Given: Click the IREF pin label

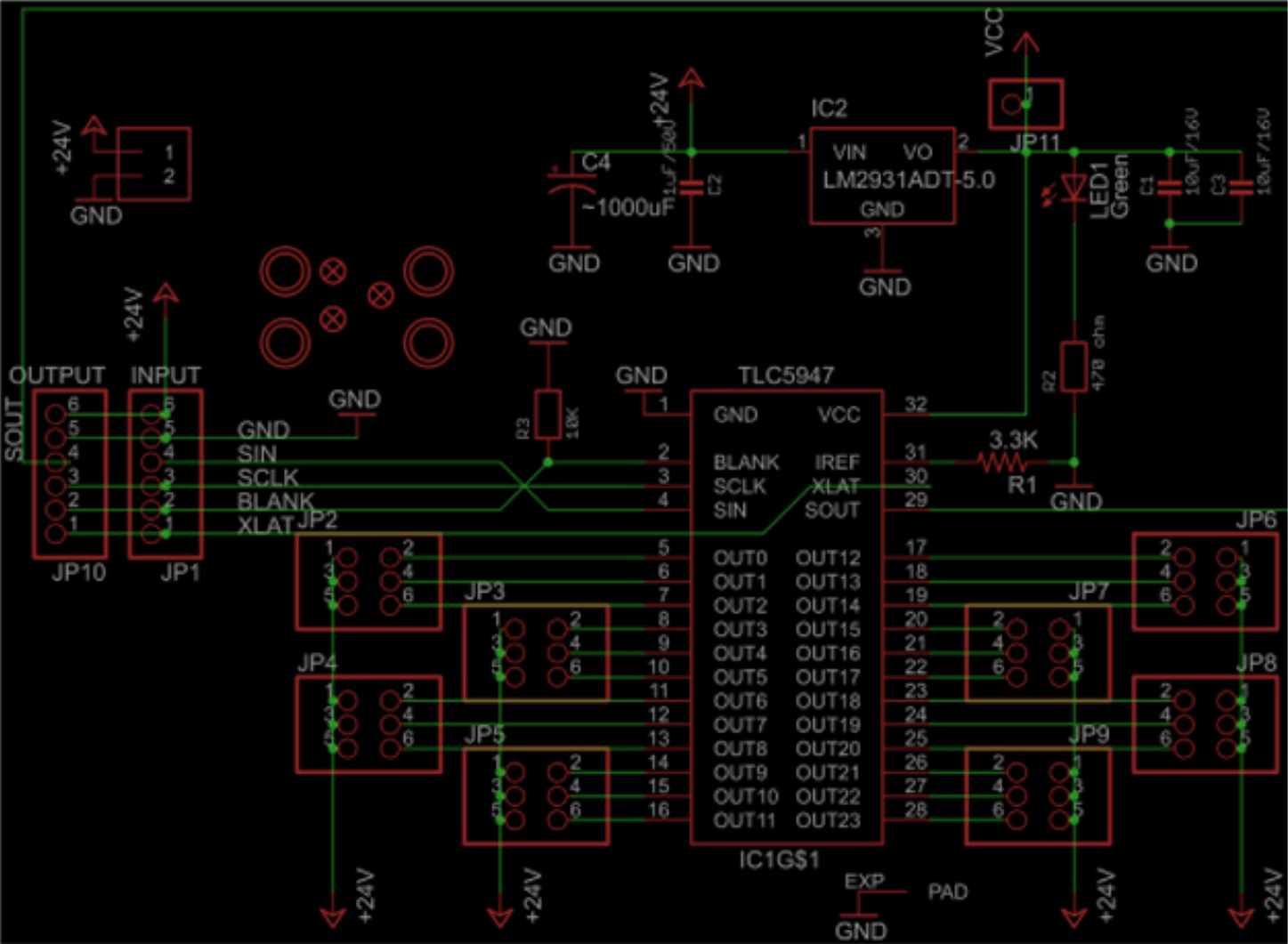Looking at the screenshot, I should coord(838,463).
